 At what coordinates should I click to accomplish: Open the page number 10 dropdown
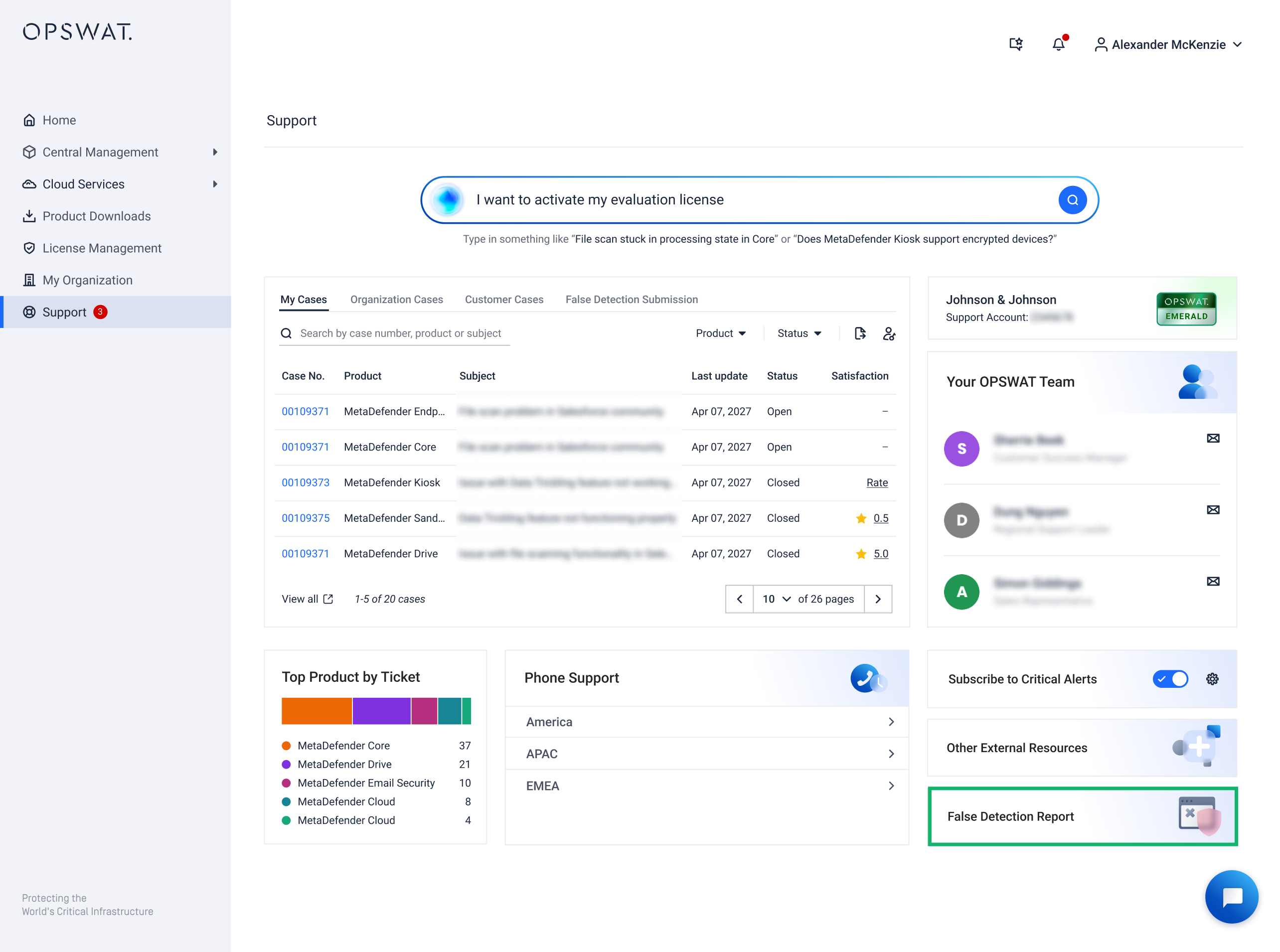pyautogui.click(x=776, y=599)
